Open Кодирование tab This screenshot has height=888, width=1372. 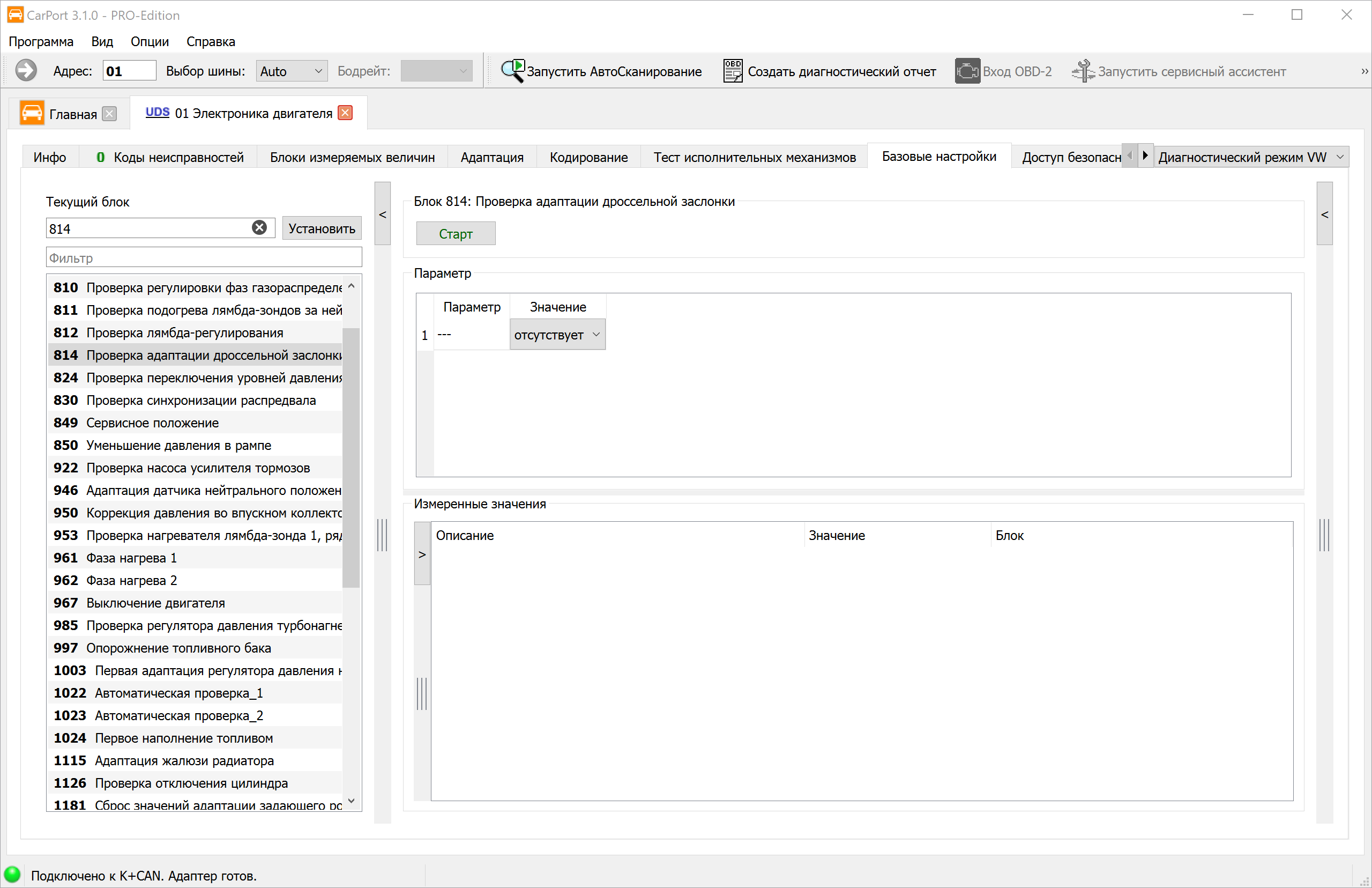point(588,157)
